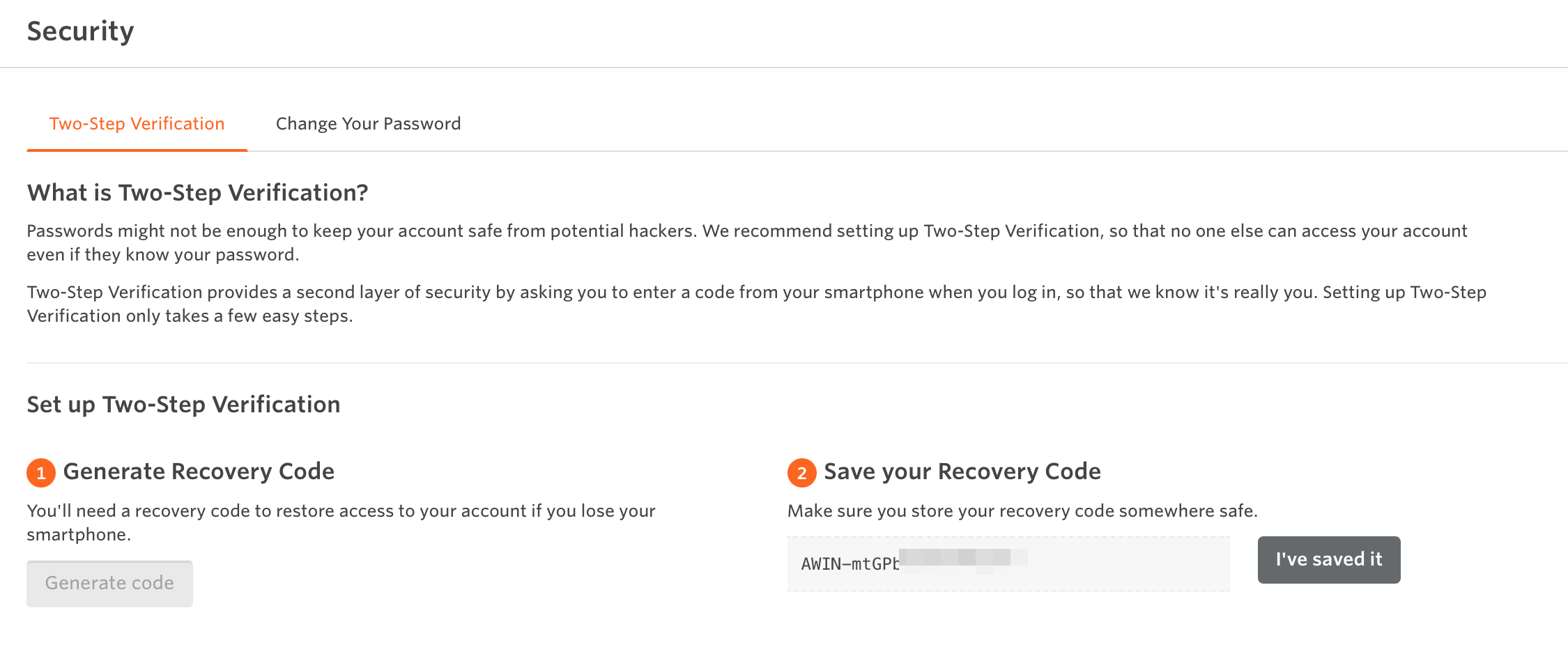Click the Set up Two-Step Verification heading
1568x670 pixels.
(183, 404)
